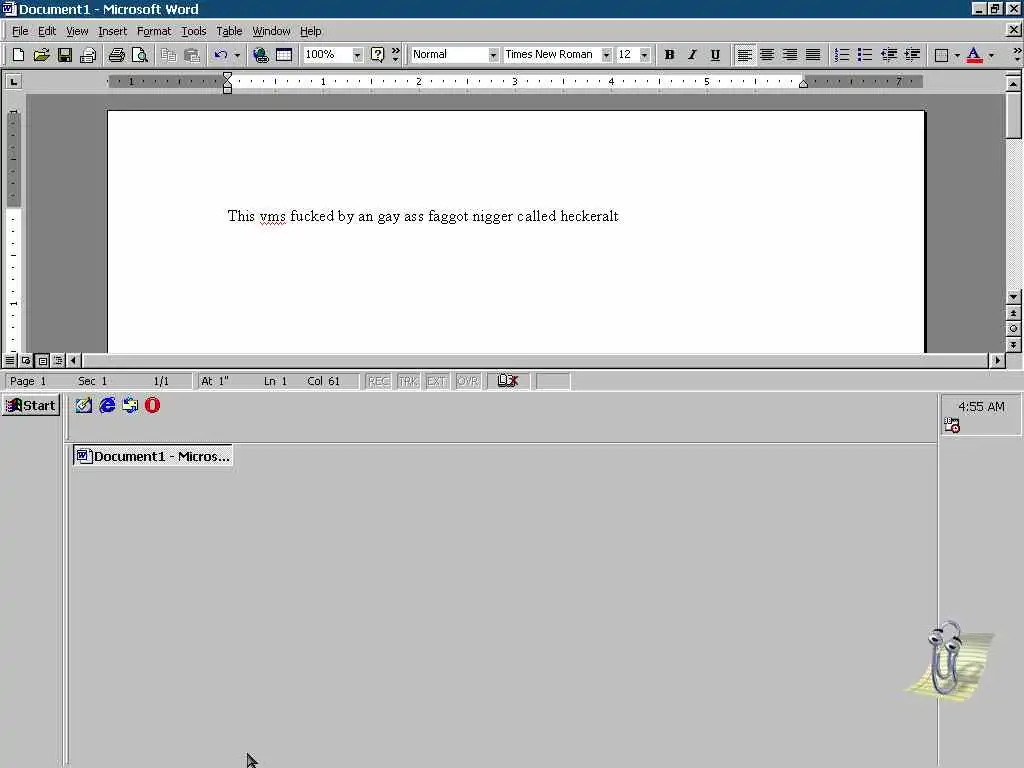Screen dimensions: 1024x768
Task: Click Next Page double-arrow button
Action: (1013, 345)
